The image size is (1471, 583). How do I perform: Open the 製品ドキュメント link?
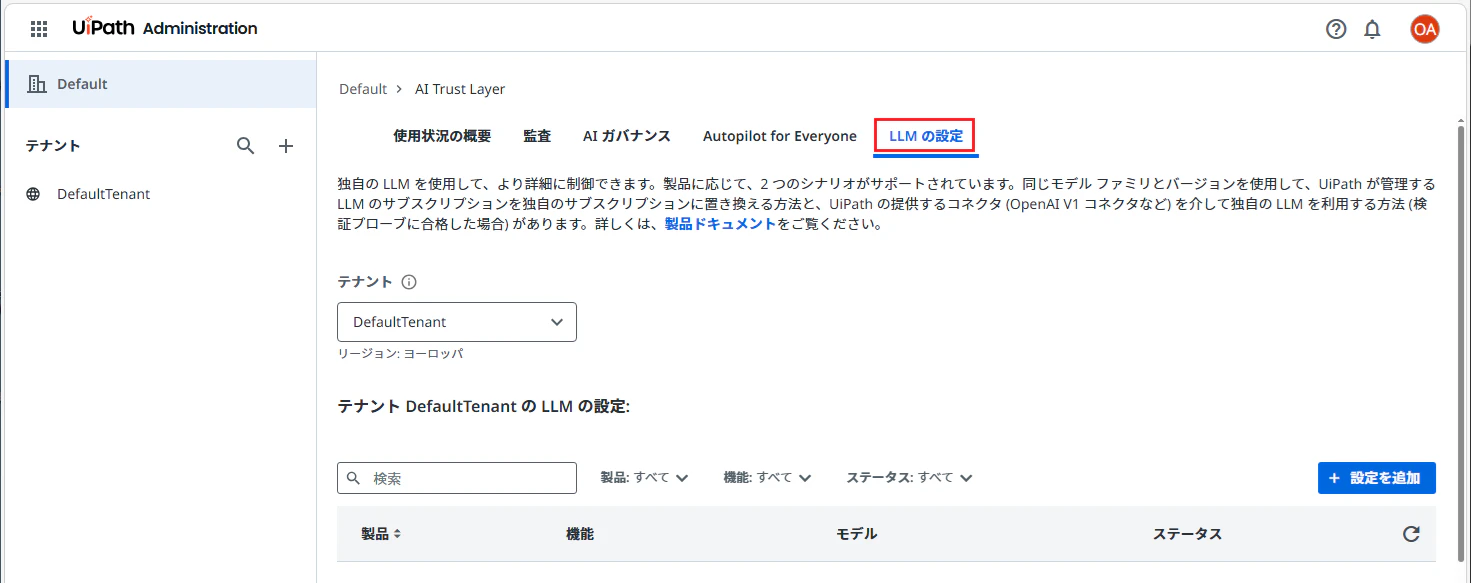click(x=720, y=224)
